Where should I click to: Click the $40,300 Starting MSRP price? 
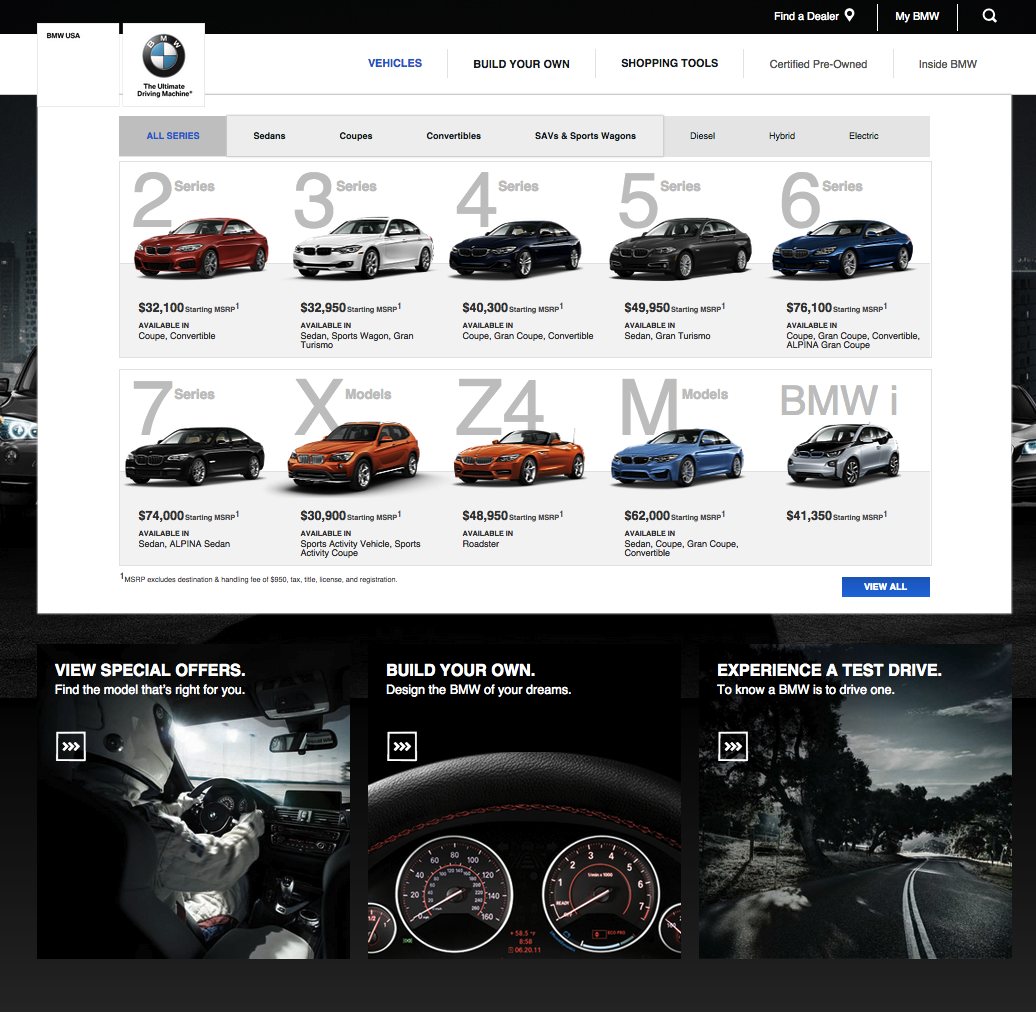click(512, 308)
